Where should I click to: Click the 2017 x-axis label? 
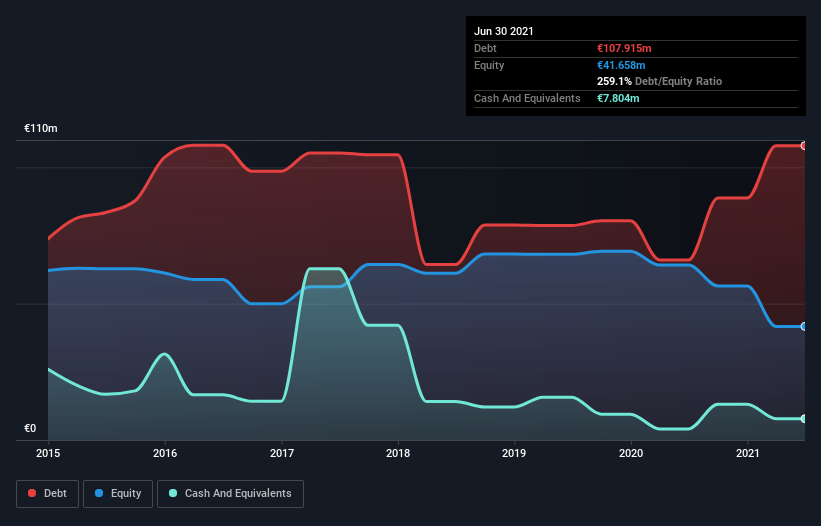tap(282, 453)
